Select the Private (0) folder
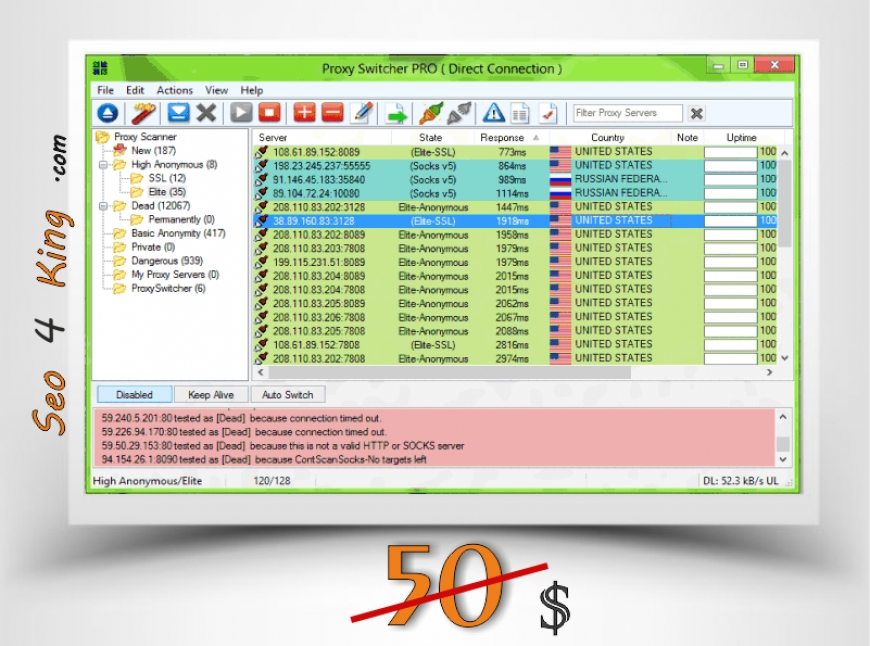The width and height of the screenshot is (870, 646). pos(153,247)
